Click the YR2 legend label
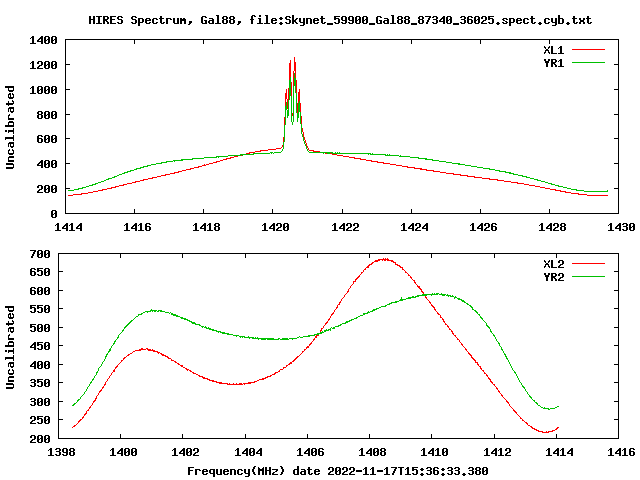This screenshot has height=480, width=640. pyautogui.click(x=553, y=277)
